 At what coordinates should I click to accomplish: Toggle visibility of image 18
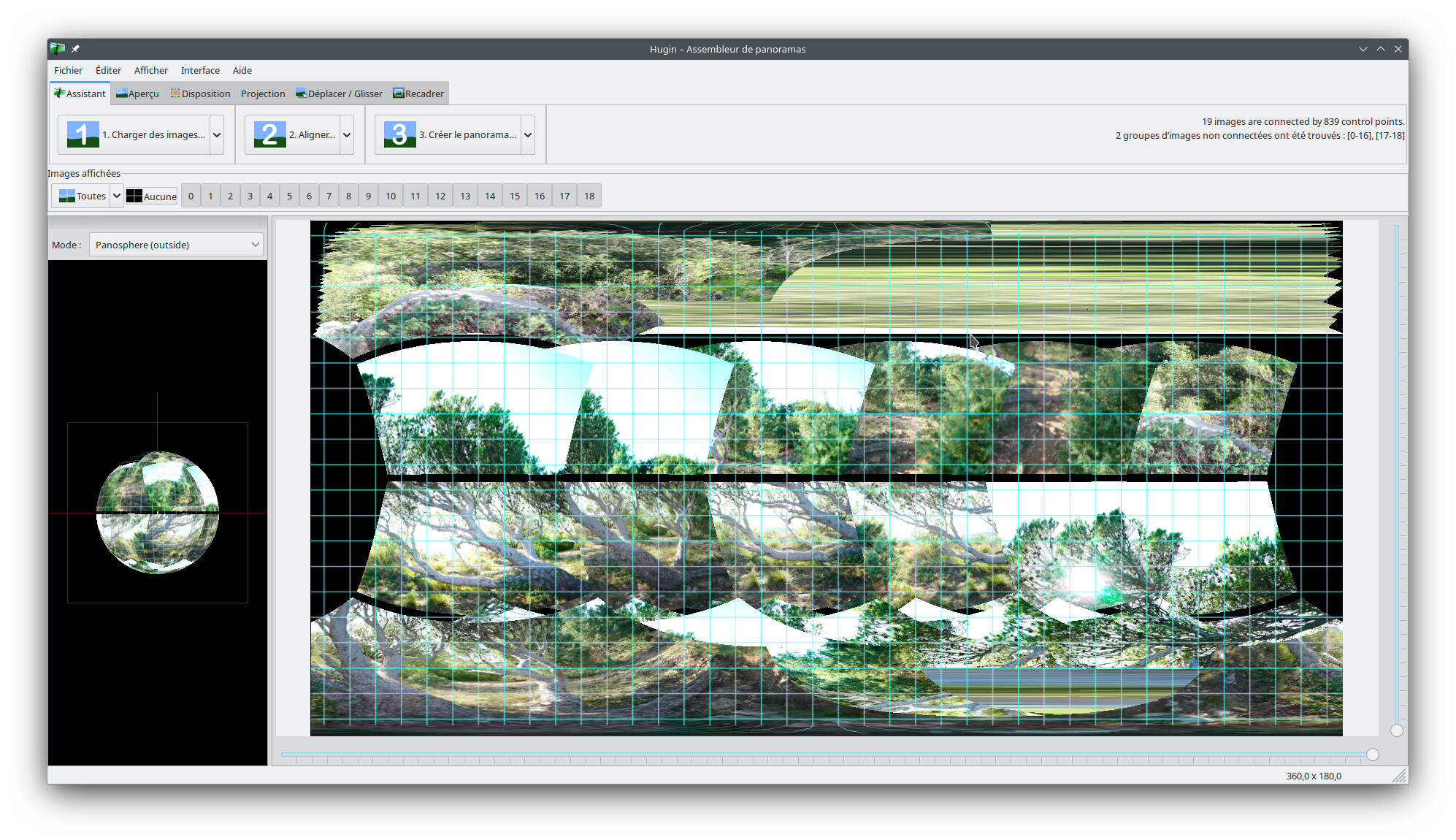[589, 196]
